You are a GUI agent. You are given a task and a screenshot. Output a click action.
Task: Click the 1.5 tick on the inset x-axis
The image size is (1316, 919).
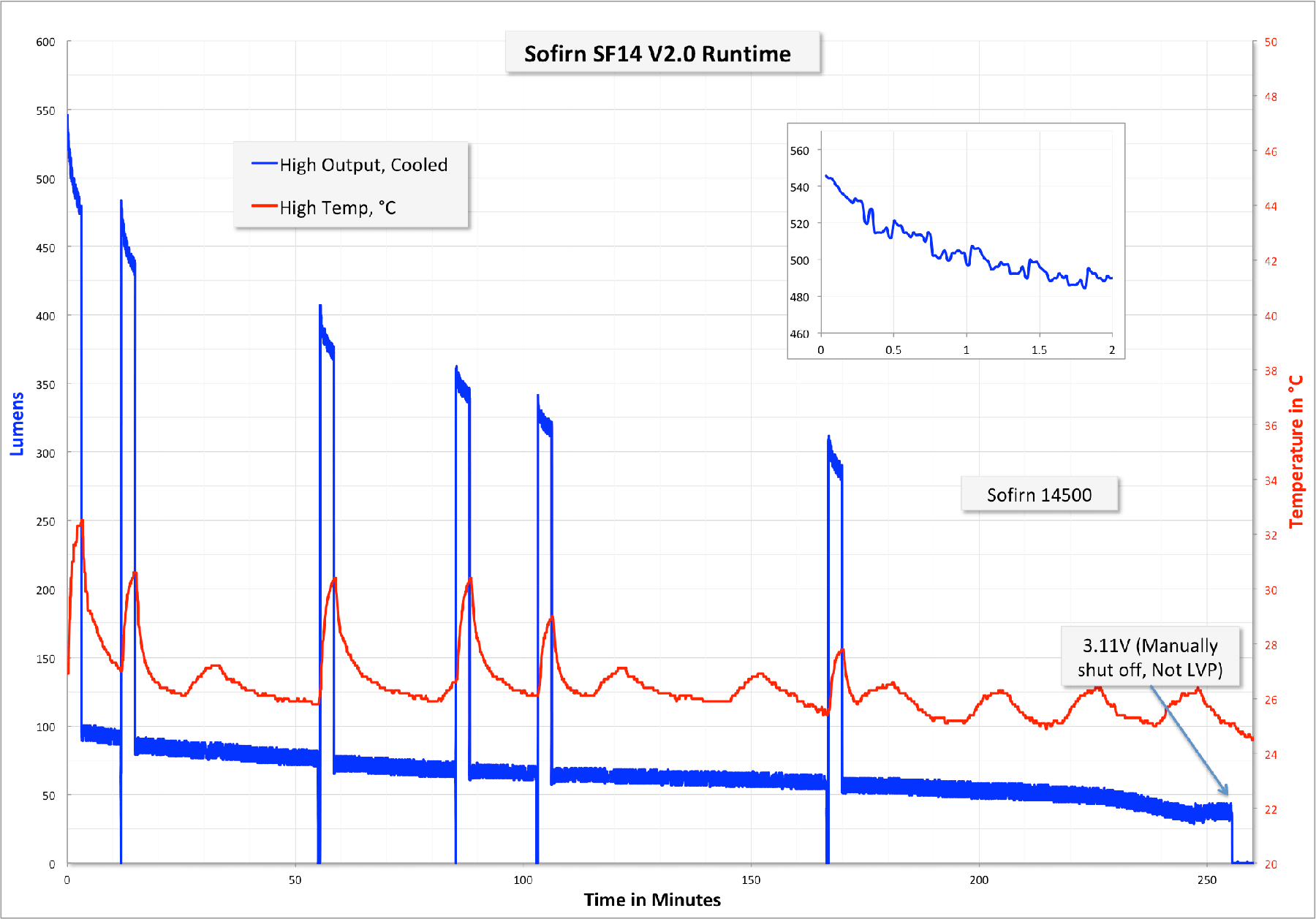click(1039, 350)
